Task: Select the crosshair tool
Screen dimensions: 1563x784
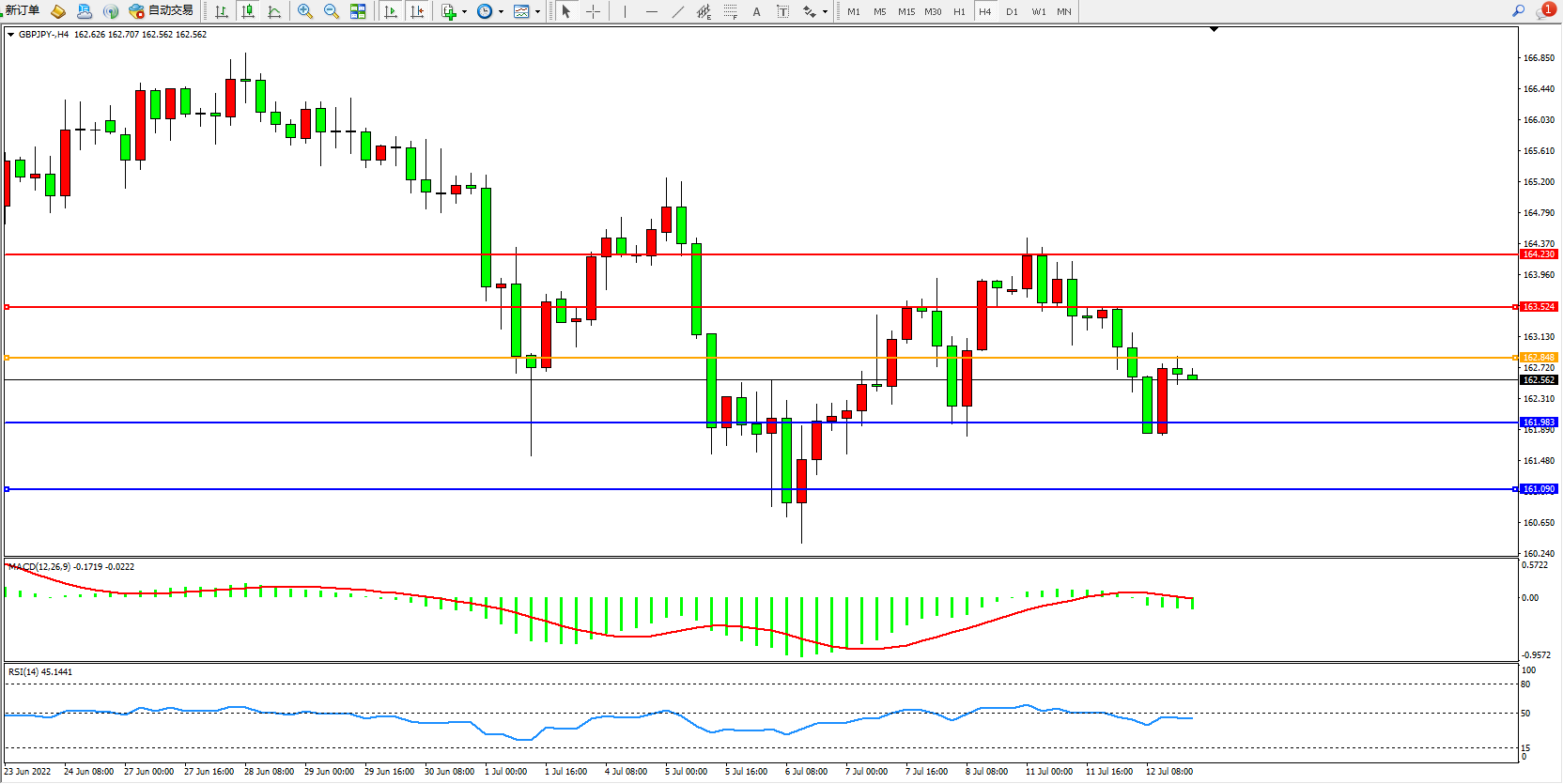Action: tap(594, 11)
